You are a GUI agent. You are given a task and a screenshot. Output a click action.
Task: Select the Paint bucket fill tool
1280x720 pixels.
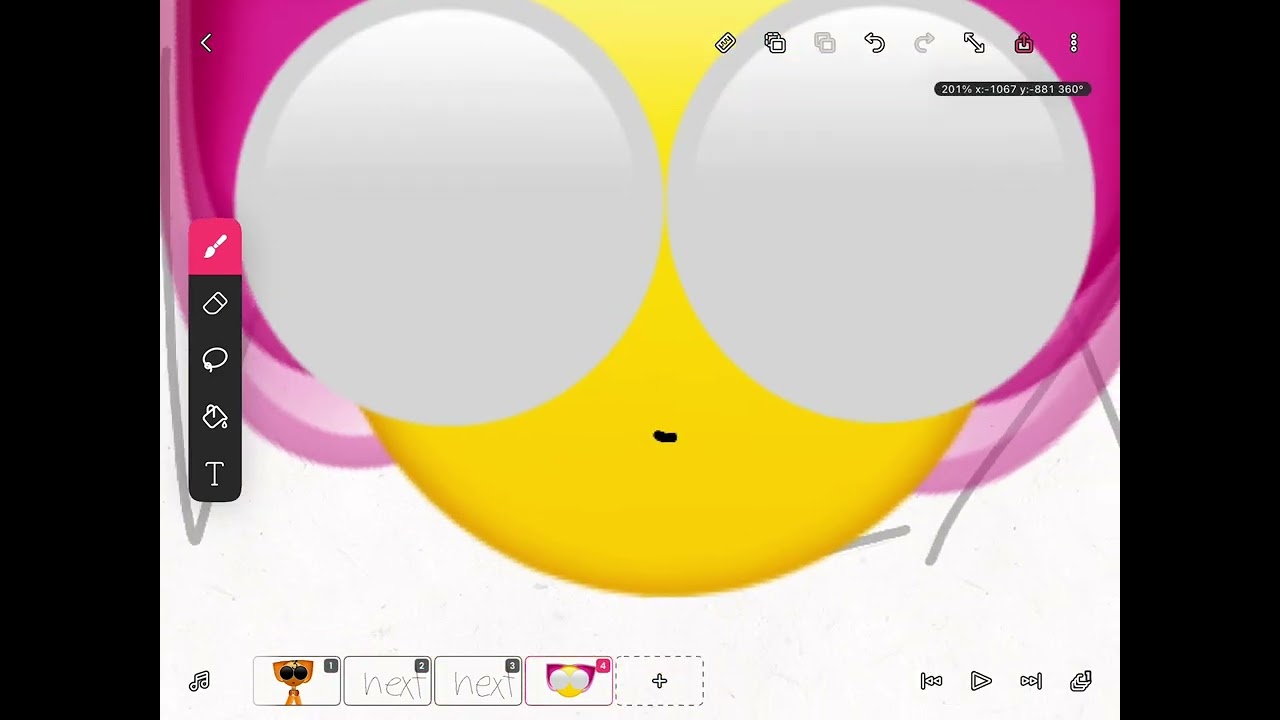215,417
